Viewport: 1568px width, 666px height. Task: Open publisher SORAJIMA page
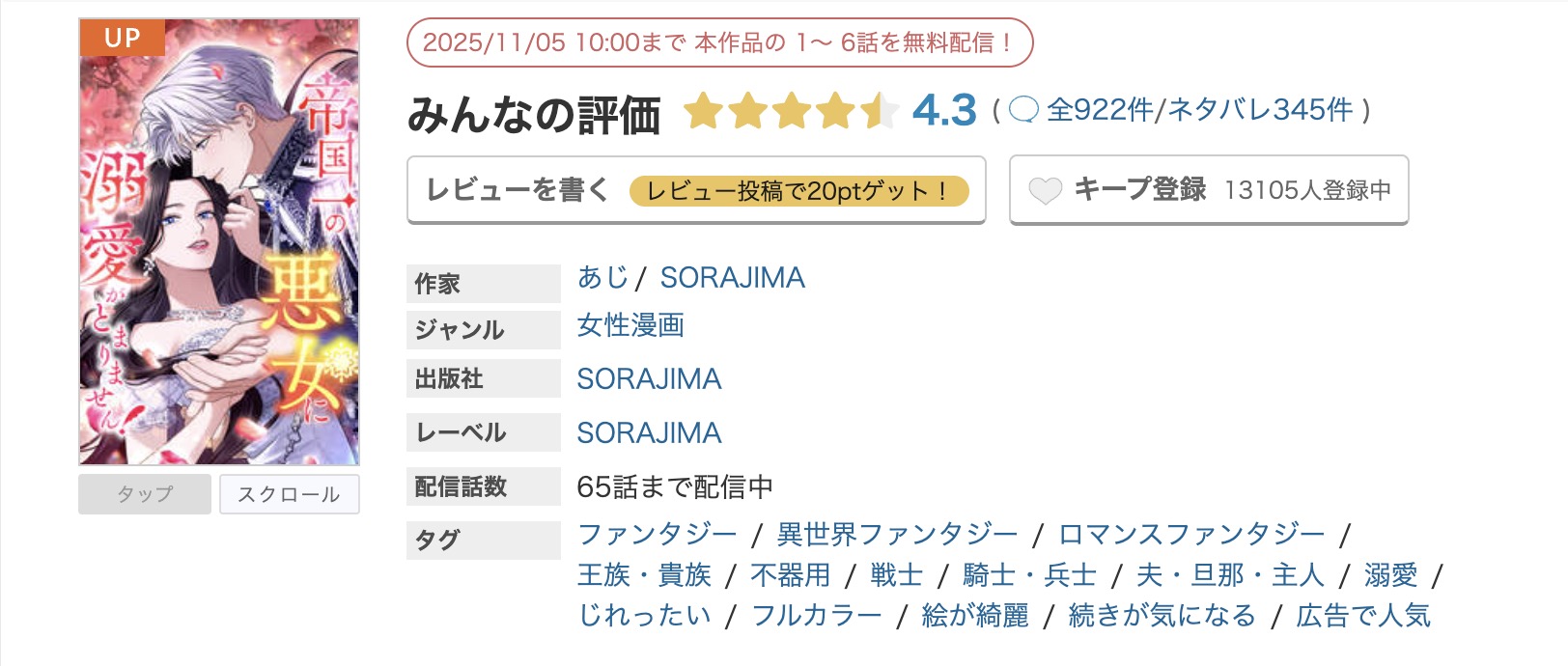click(648, 379)
